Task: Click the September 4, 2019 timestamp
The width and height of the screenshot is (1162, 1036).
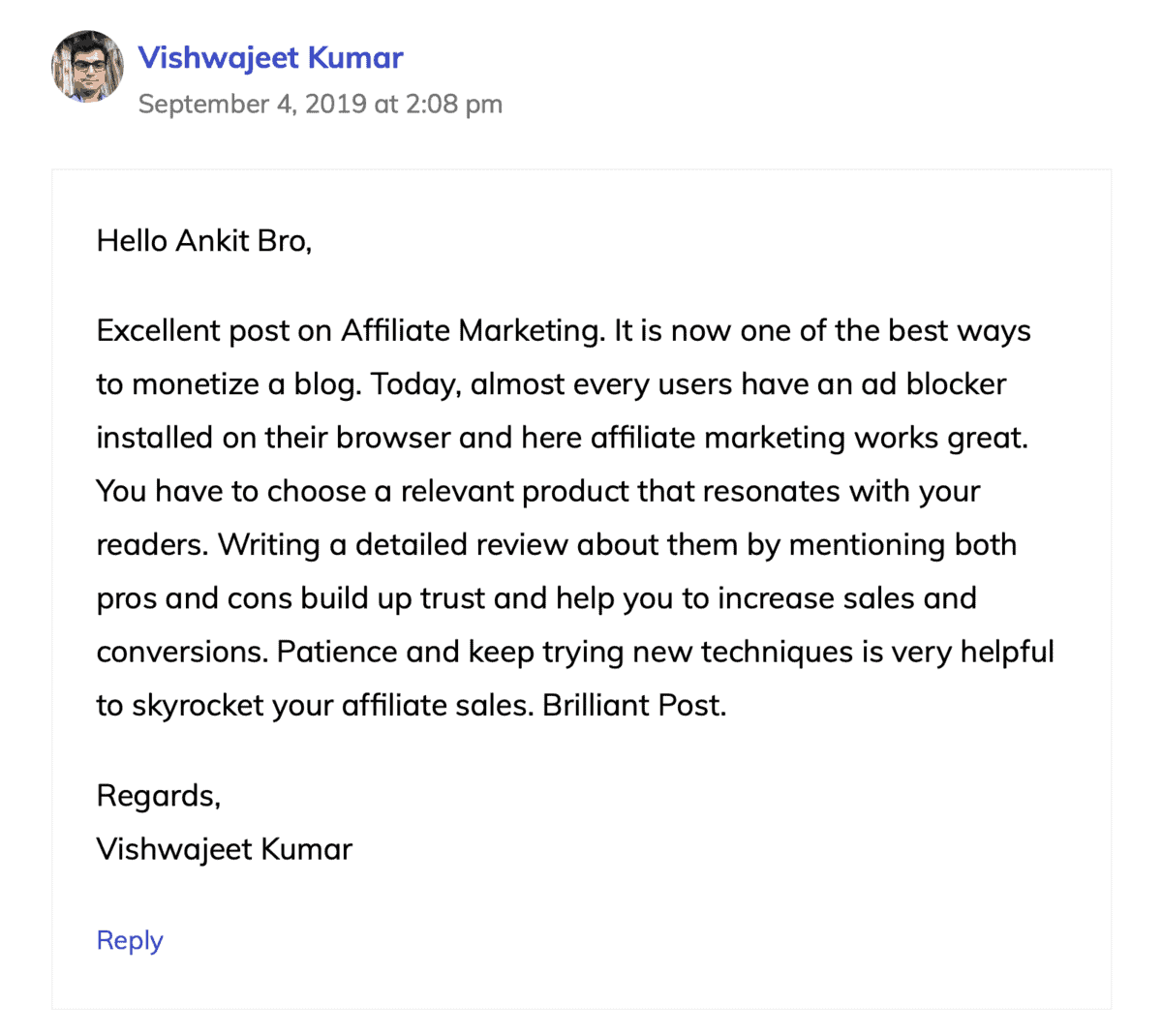Action: 321,104
